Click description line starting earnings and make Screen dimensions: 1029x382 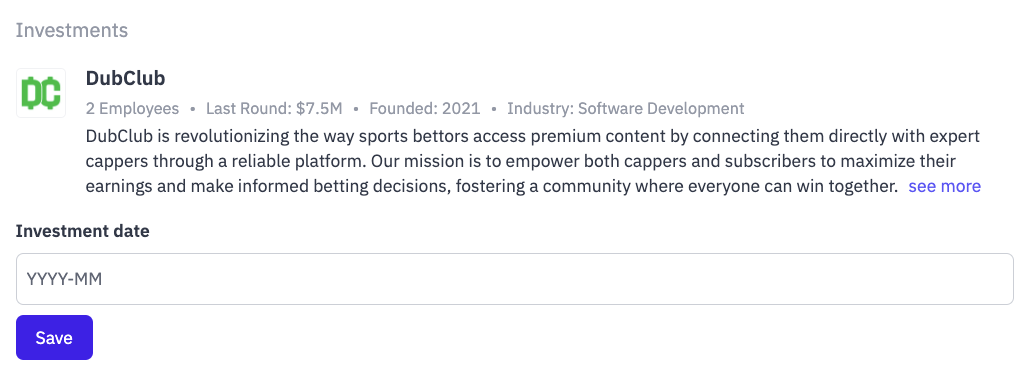click(x=492, y=186)
